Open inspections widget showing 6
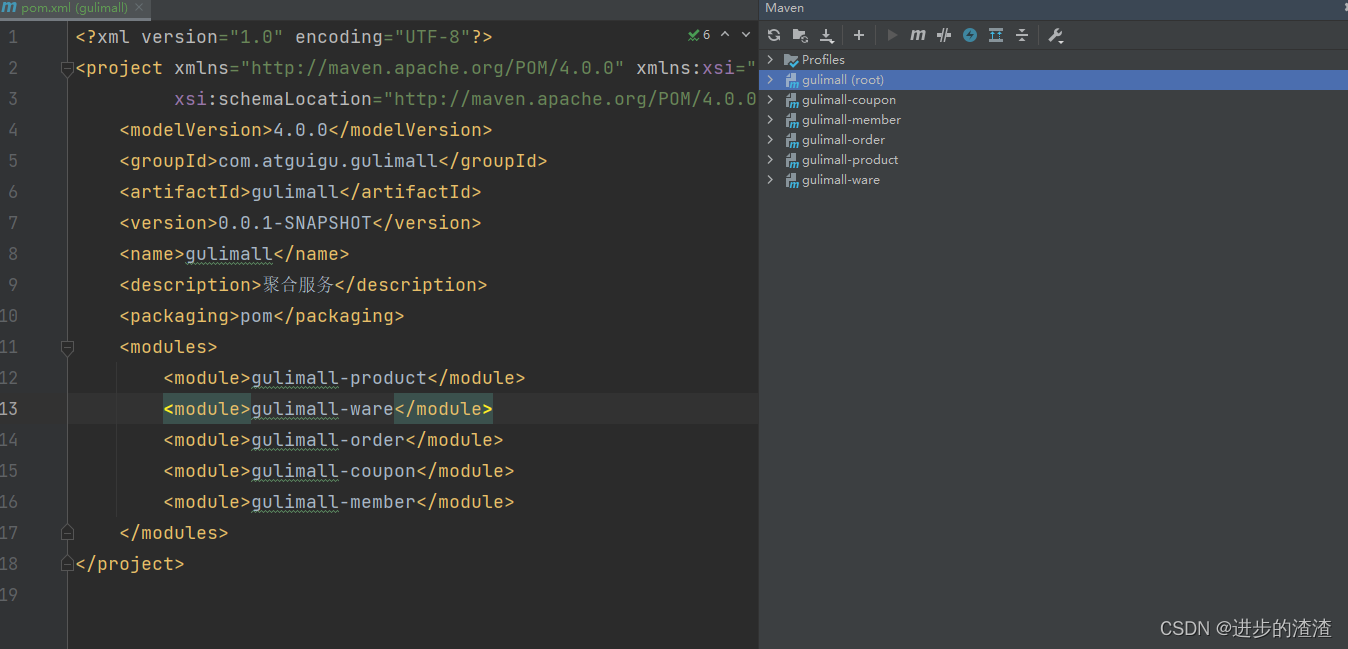 pos(699,35)
